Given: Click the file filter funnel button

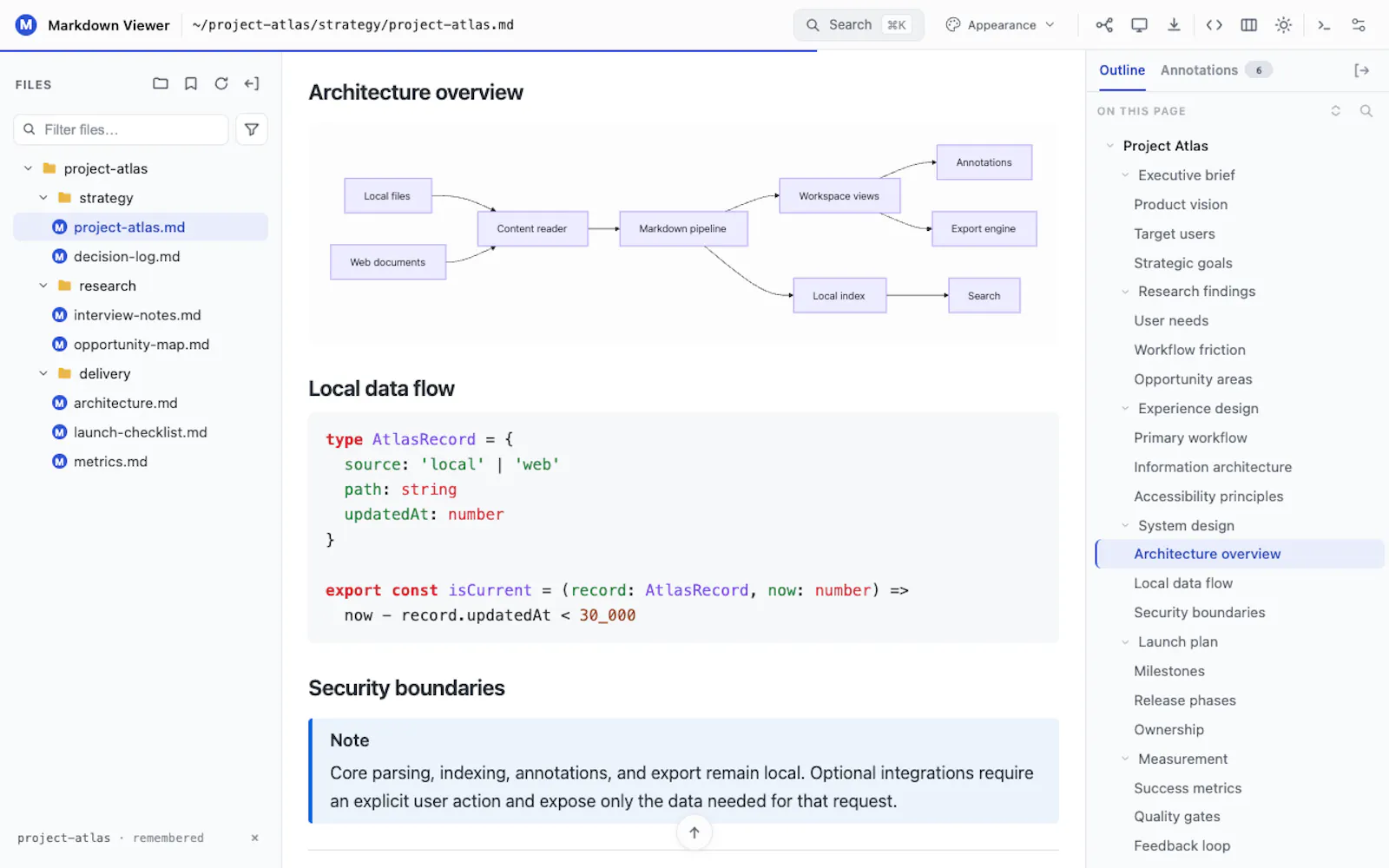Looking at the screenshot, I should tap(252, 129).
